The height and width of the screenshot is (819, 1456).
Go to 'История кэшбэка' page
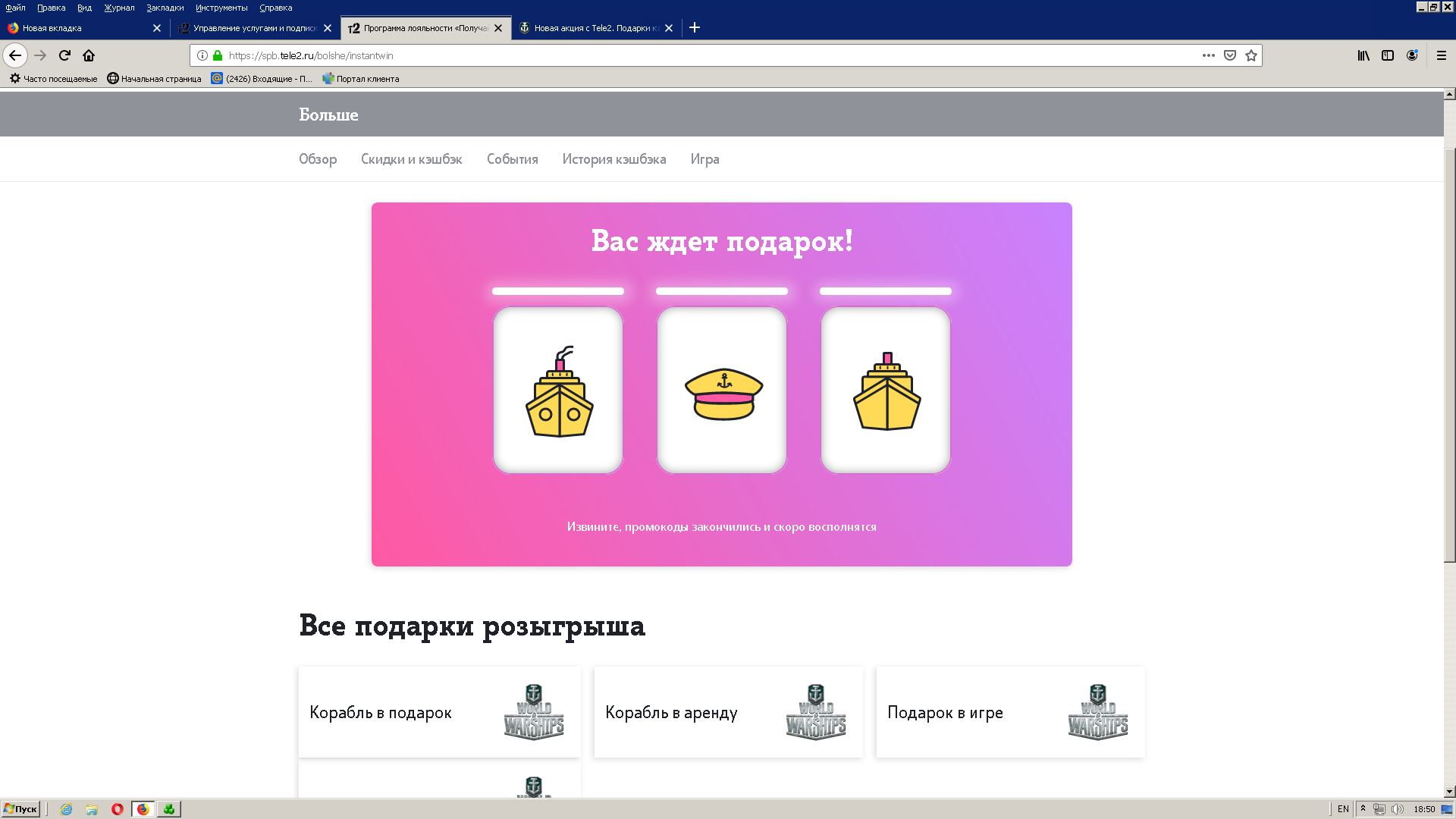click(x=614, y=159)
